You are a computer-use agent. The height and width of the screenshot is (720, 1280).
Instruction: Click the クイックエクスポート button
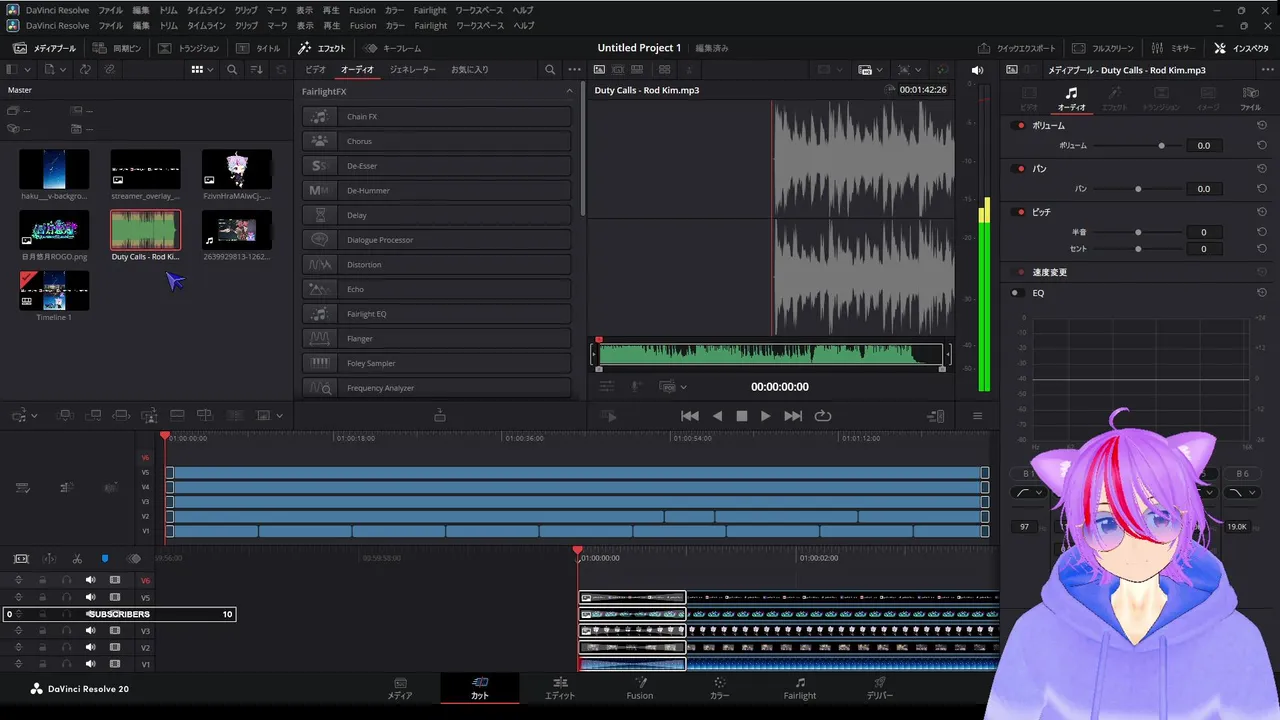point(1016,48)
